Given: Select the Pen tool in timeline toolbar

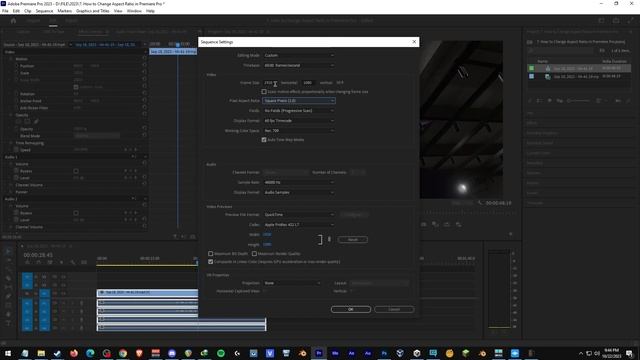Looking at the screenshot, I should 8,296.
